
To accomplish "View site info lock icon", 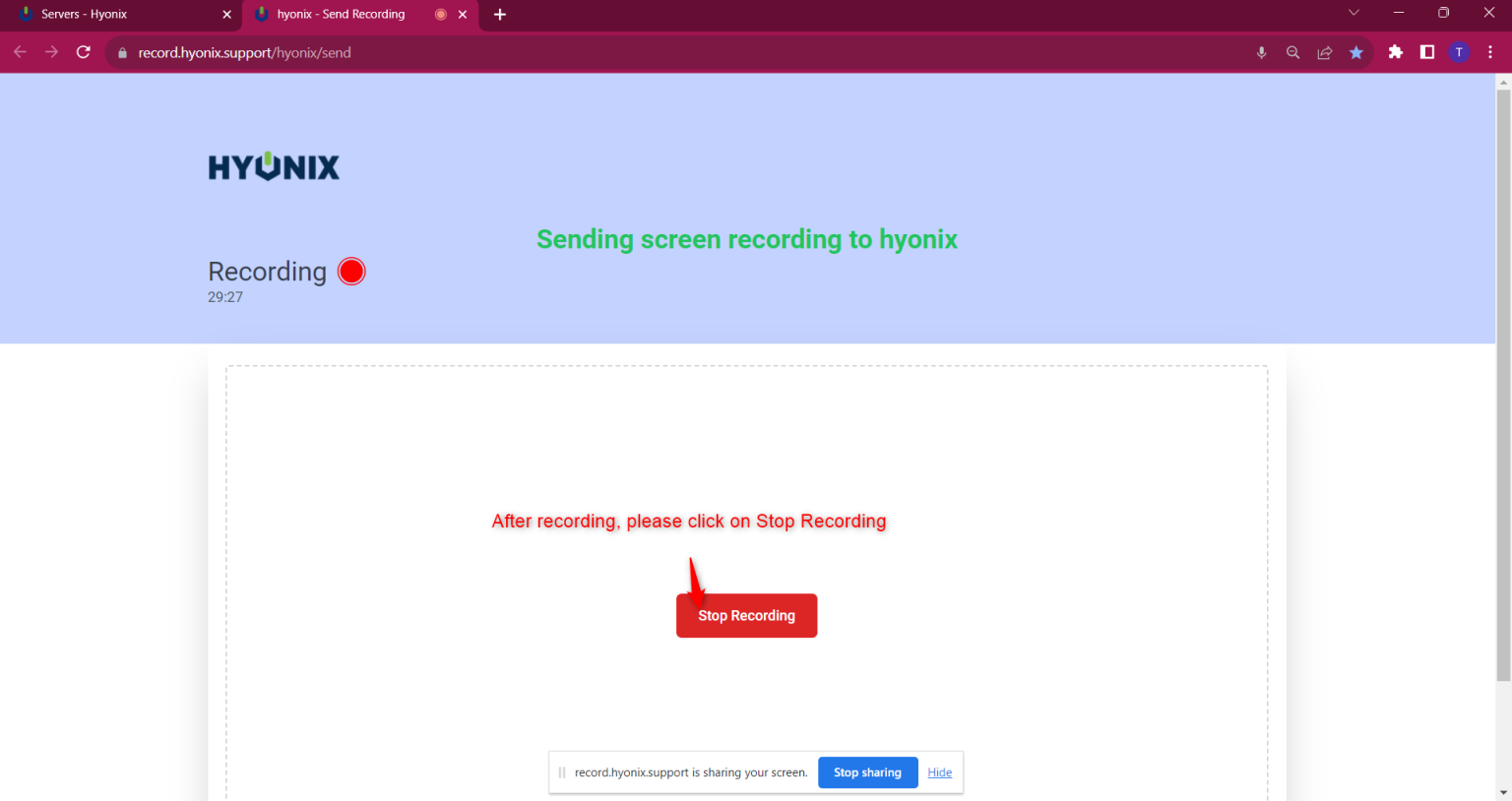I will click(123, 53).
